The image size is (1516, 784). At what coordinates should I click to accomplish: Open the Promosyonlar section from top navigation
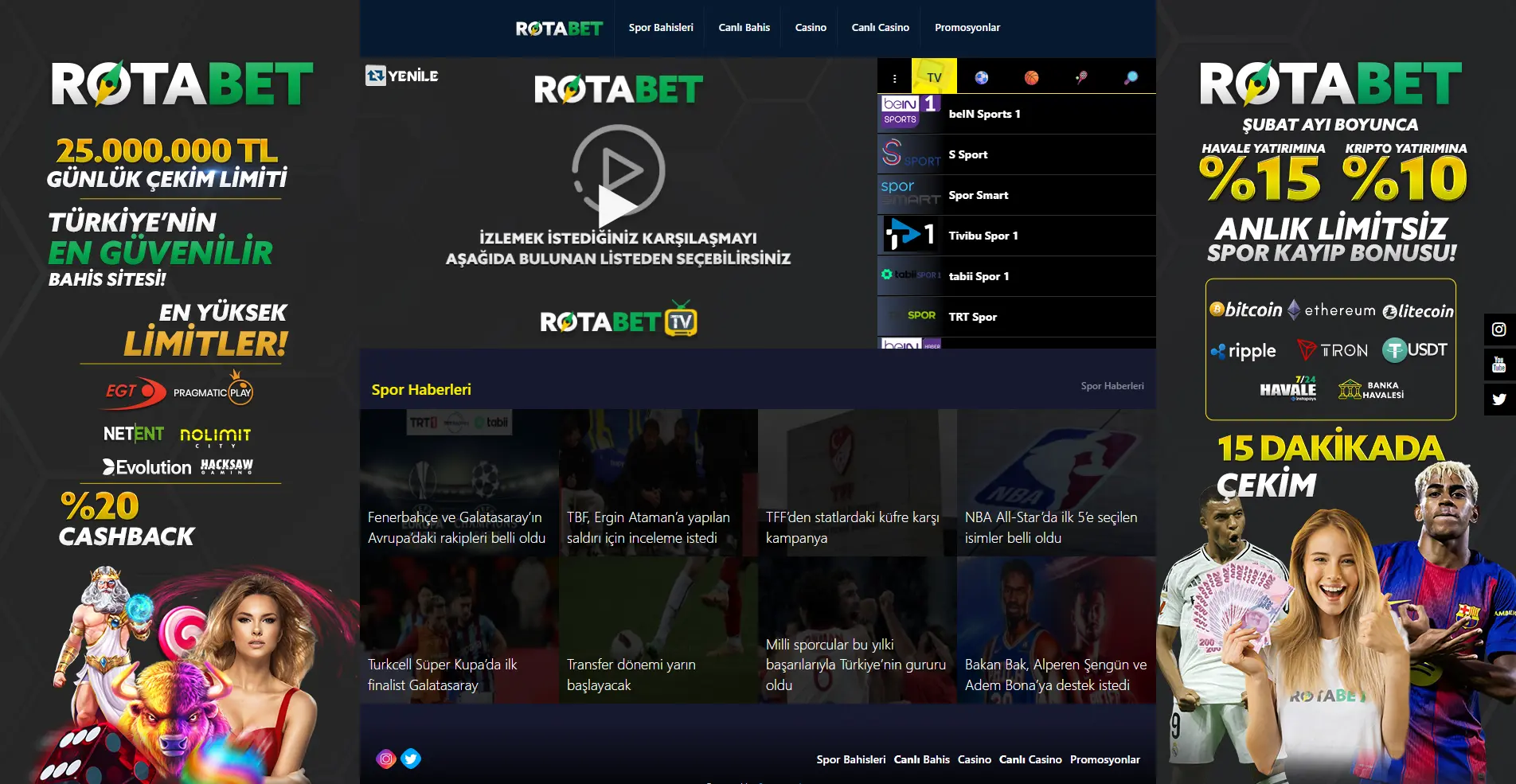967,27
